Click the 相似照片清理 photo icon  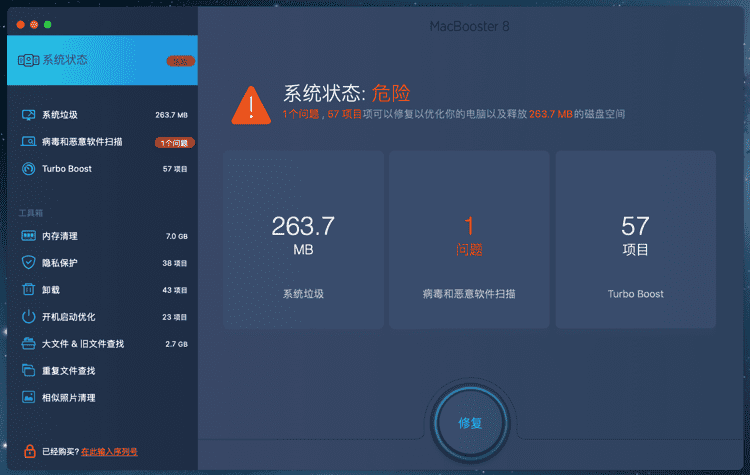pyautogui.click(x=28, y=397)
